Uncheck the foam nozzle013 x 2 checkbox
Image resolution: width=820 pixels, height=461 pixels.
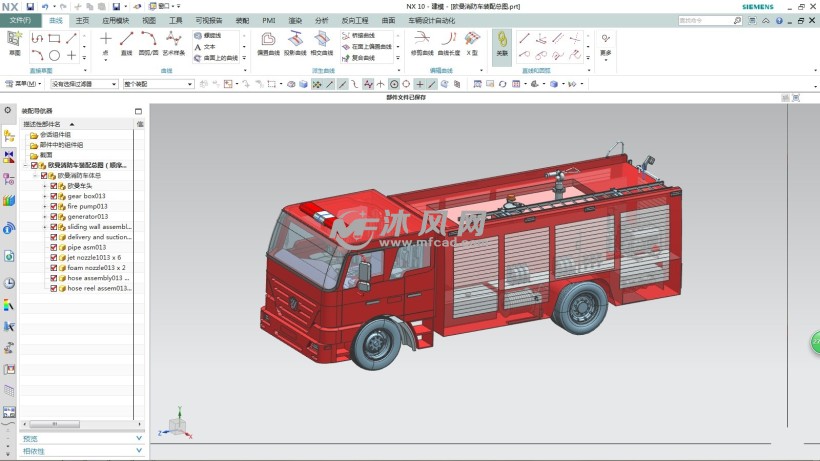click(x=53, y=268)
